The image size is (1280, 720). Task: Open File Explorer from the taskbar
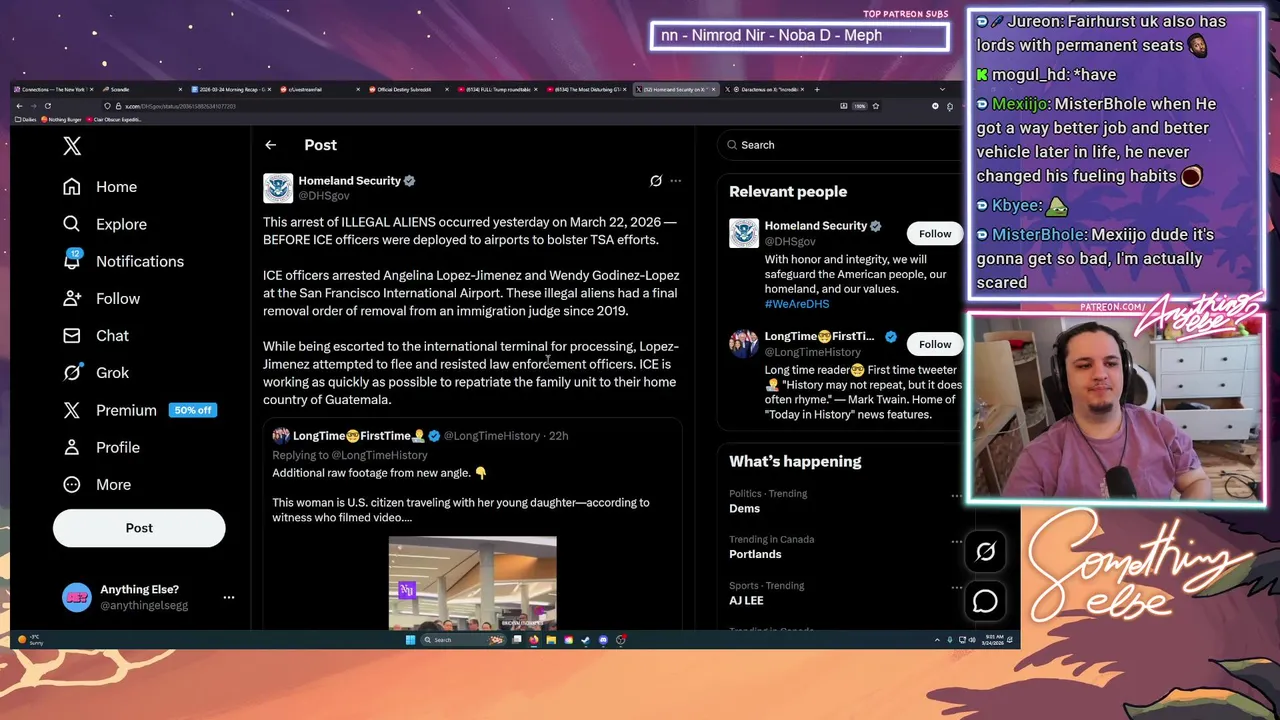(551, 640)
